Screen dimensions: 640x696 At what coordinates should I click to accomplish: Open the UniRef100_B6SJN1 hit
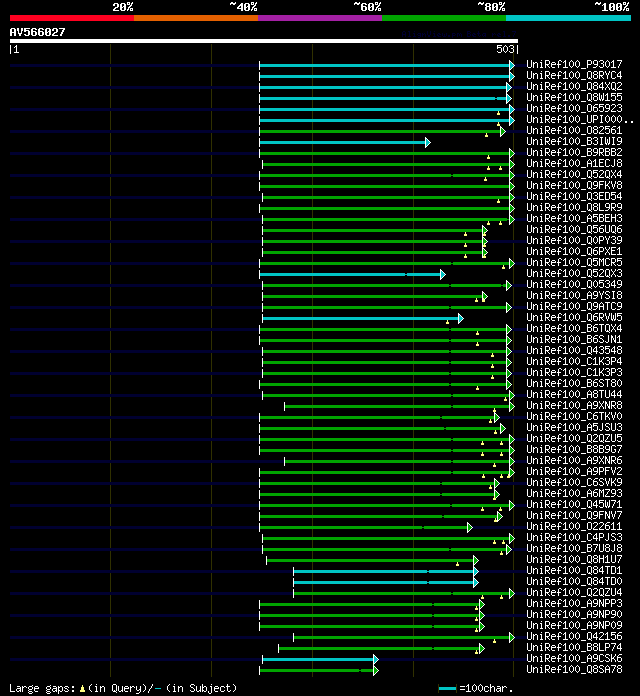pyautogui.click(x=574, y=340)
